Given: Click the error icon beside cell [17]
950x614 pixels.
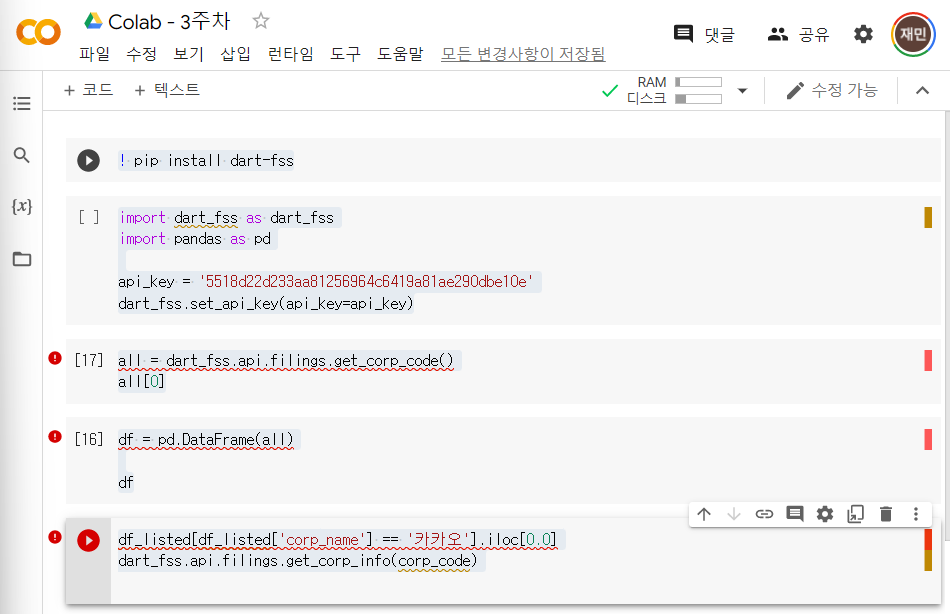Looking at the screenshot, I should (x=55, y=358).
